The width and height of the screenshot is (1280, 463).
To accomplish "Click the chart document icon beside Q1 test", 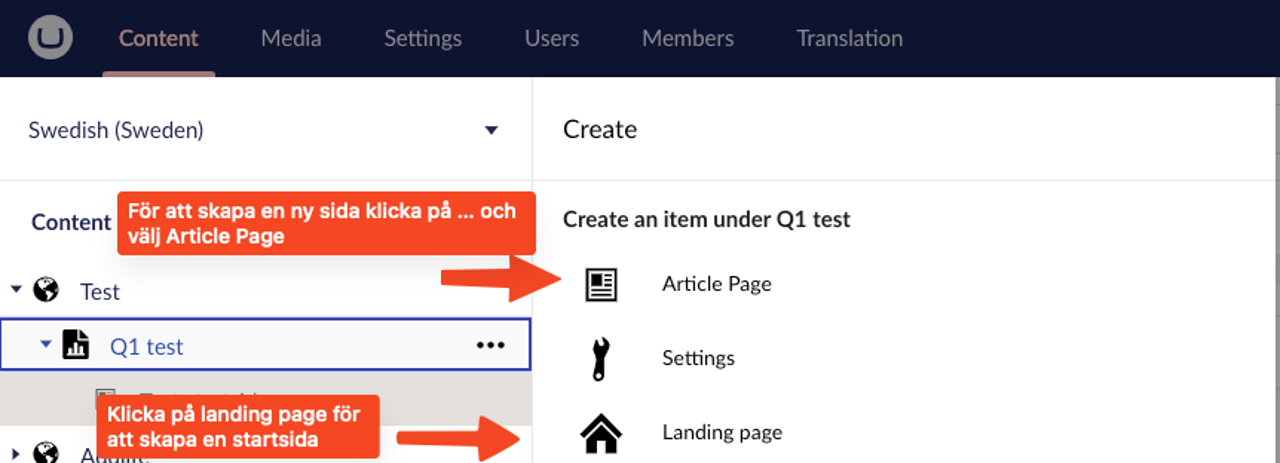I will click(x=76, y=346).
